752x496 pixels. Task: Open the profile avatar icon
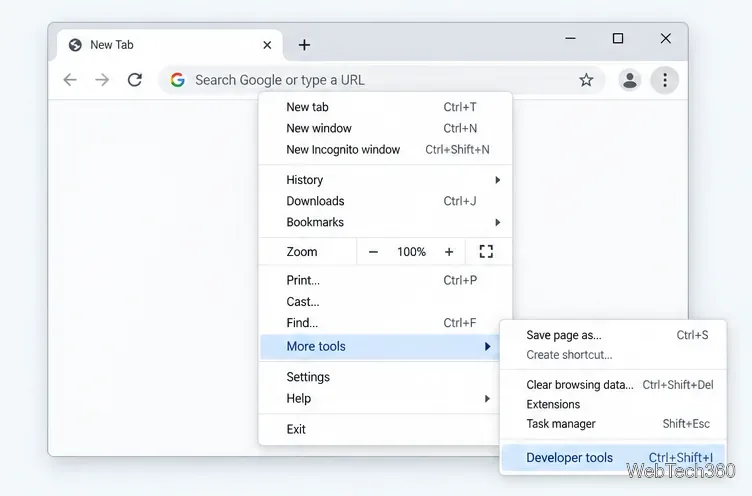630,80
